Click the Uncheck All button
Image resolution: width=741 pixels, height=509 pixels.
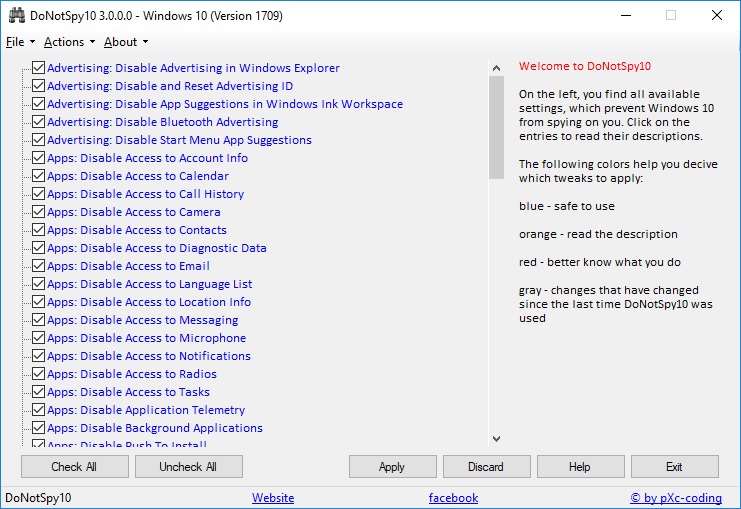tap(189, 467)
